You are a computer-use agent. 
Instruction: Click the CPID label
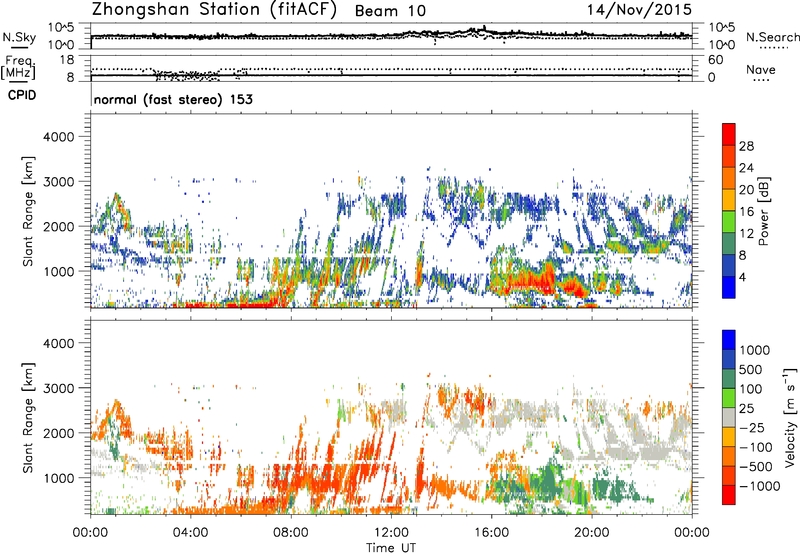coord(22,95)
